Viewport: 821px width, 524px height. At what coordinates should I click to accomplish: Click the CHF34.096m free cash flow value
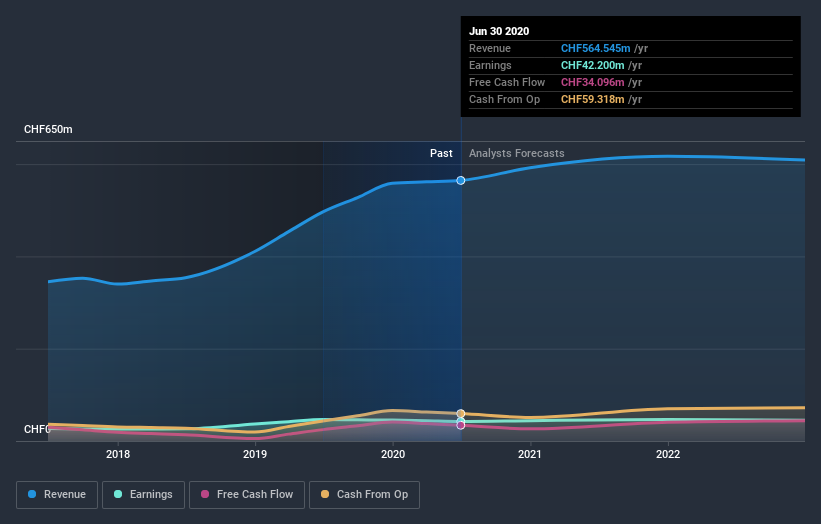click(x=592, y=82)
